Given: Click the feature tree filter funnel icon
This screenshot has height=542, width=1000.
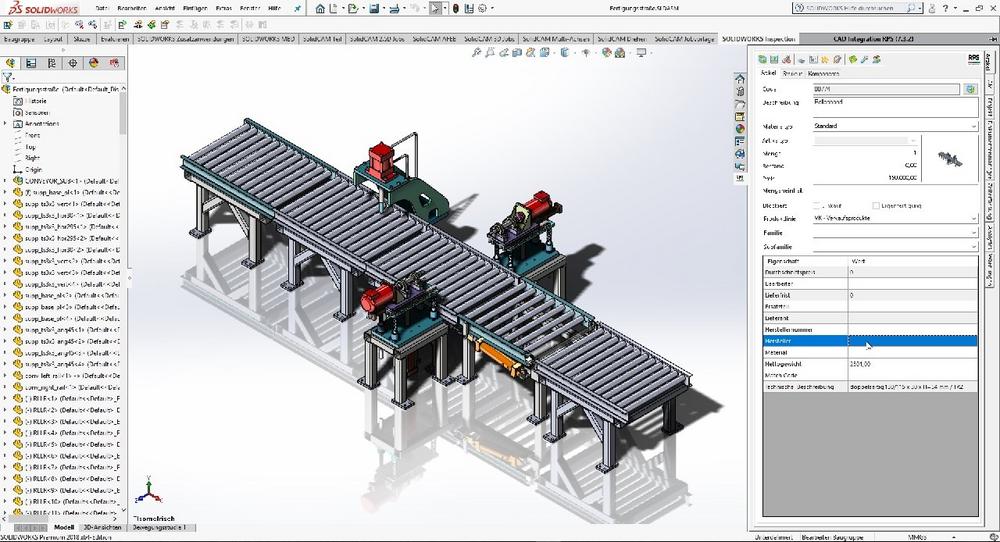Looking at the screenshot, I should coord(8,76).
